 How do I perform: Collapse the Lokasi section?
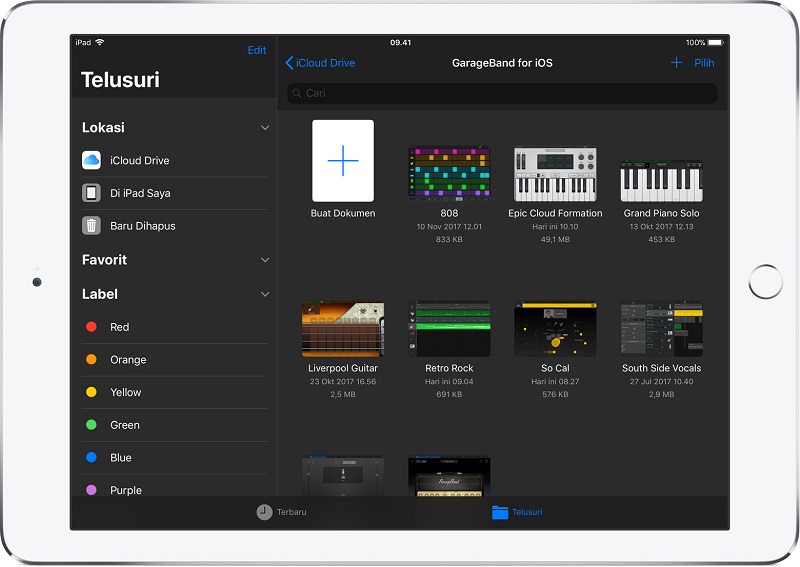[x=265, y=128]
